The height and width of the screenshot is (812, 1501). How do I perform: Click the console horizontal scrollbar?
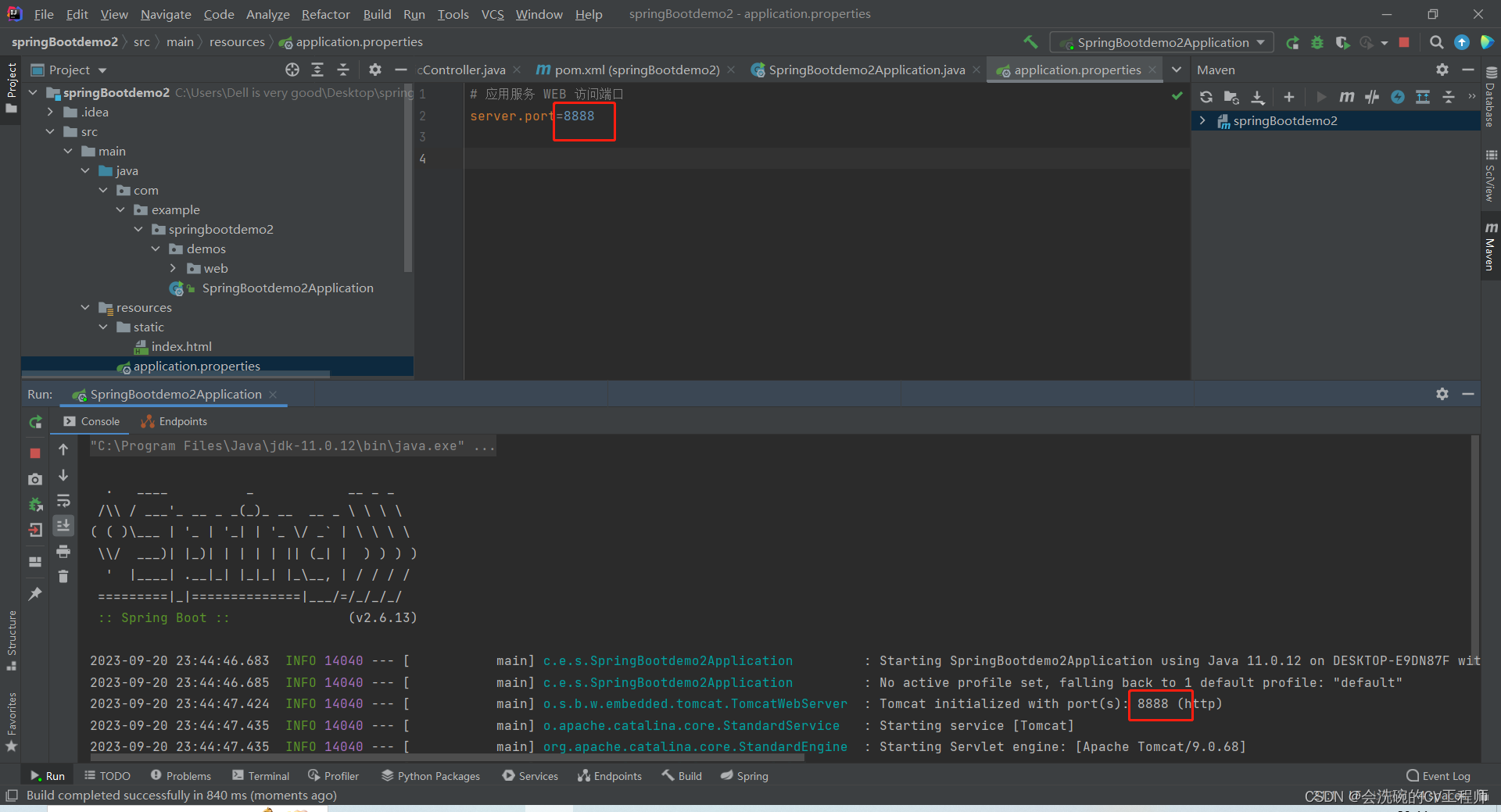click(x=446, y=757)
